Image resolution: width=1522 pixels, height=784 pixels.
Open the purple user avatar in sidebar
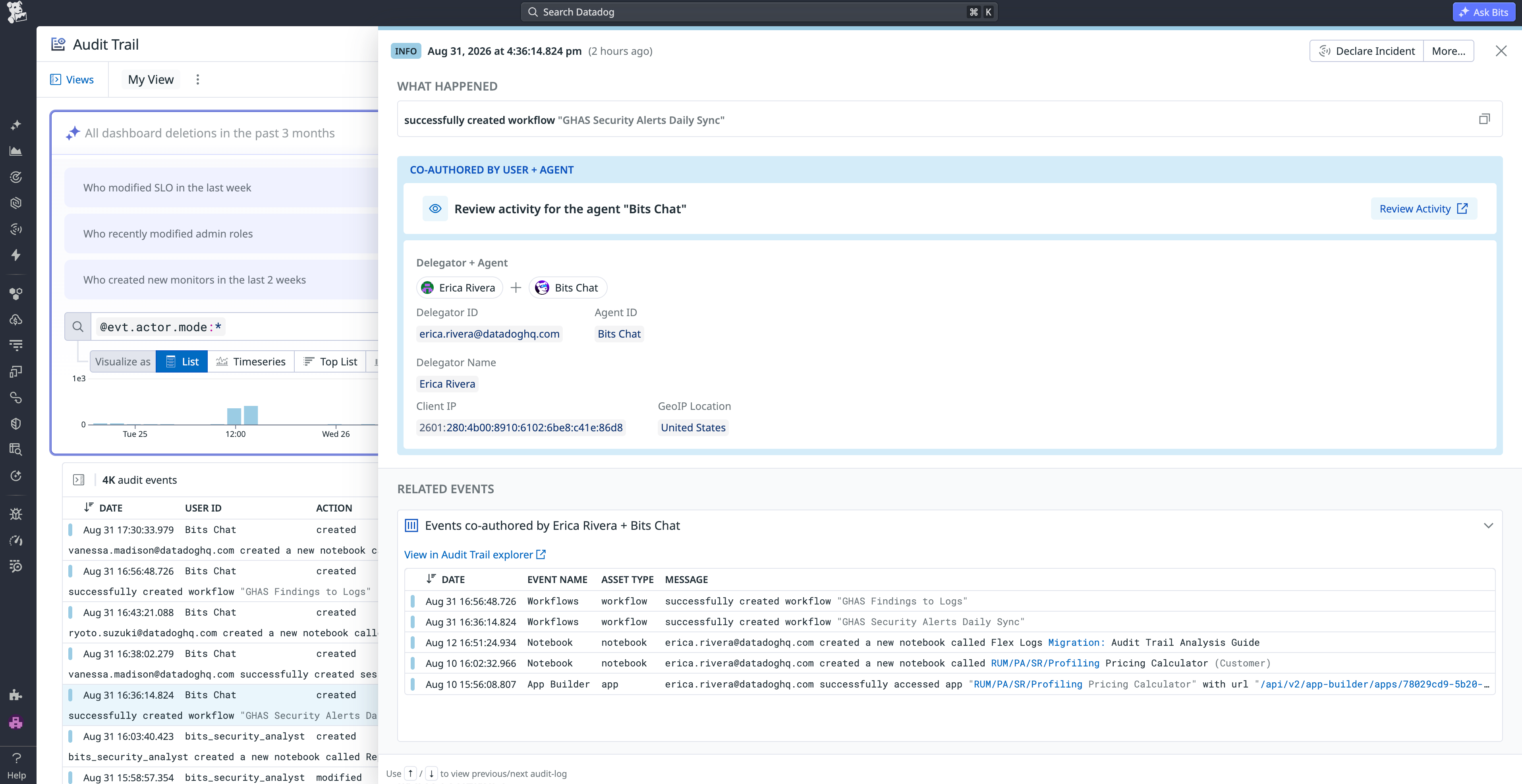coord(16,722)
